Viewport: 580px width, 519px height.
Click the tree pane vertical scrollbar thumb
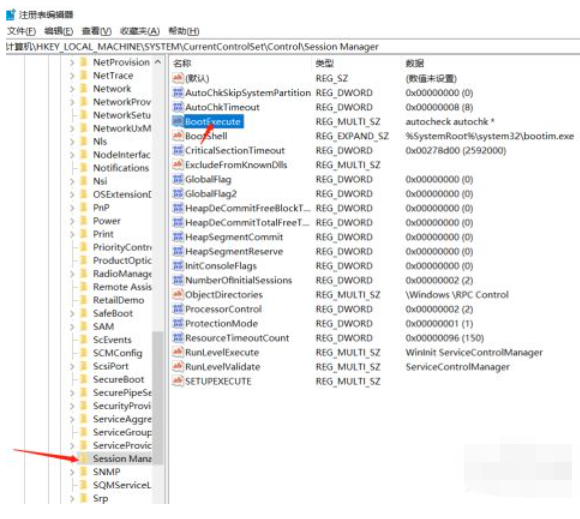coord(158,398)
